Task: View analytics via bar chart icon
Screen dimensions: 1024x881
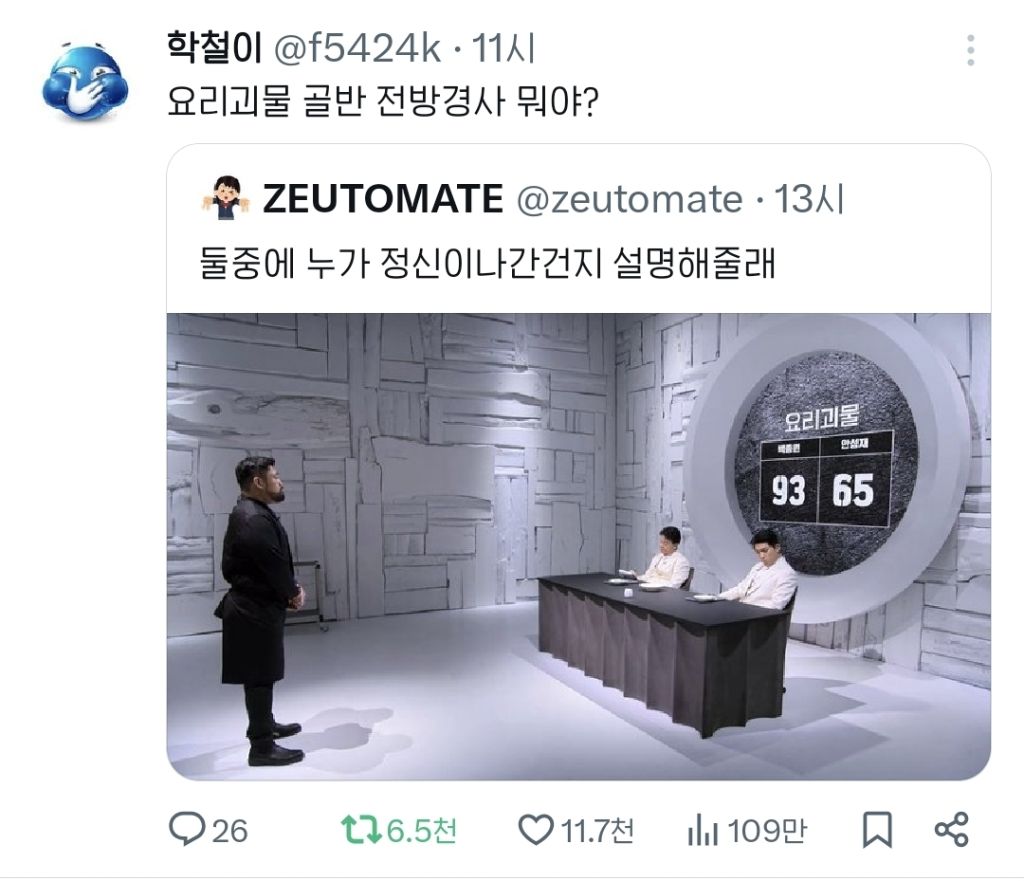Action: 703,832
